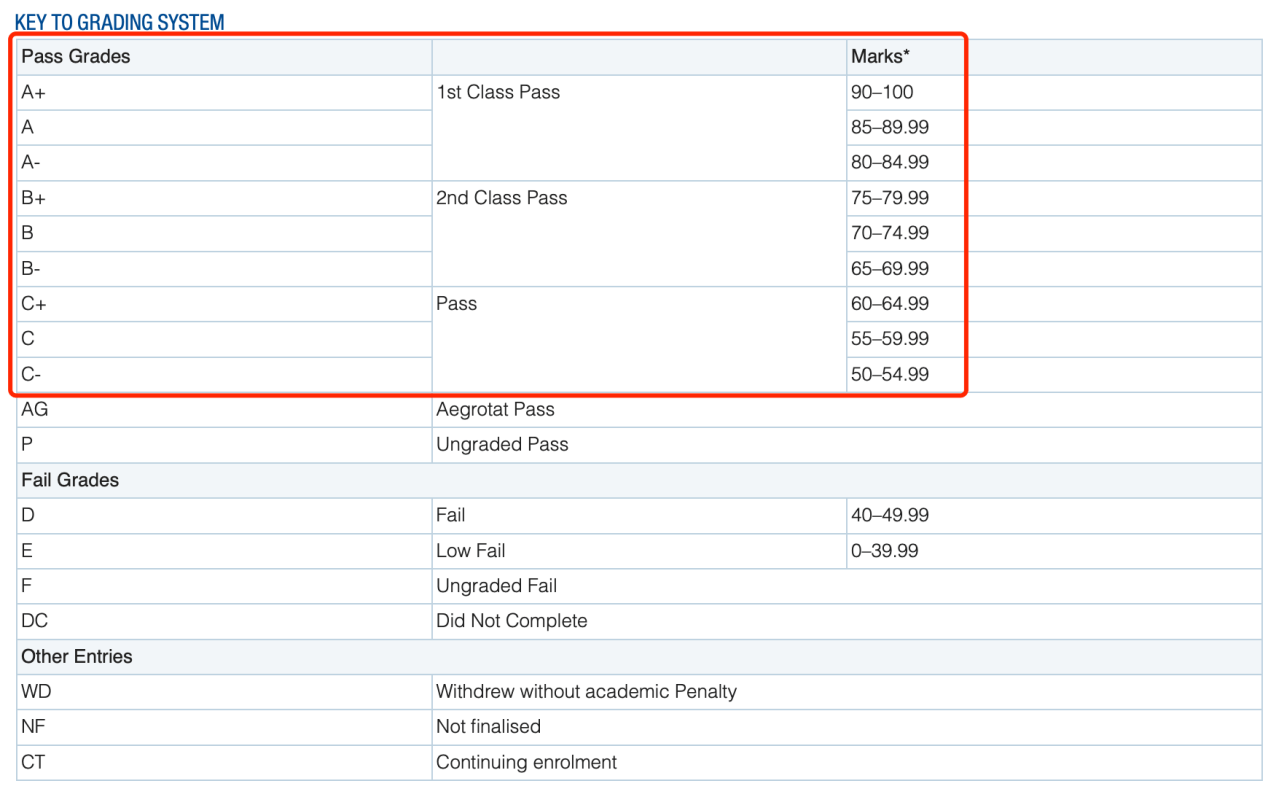Select the 50–54.99 marks cell
Screen dimensions: 1268x789
(x=889, y=375)
